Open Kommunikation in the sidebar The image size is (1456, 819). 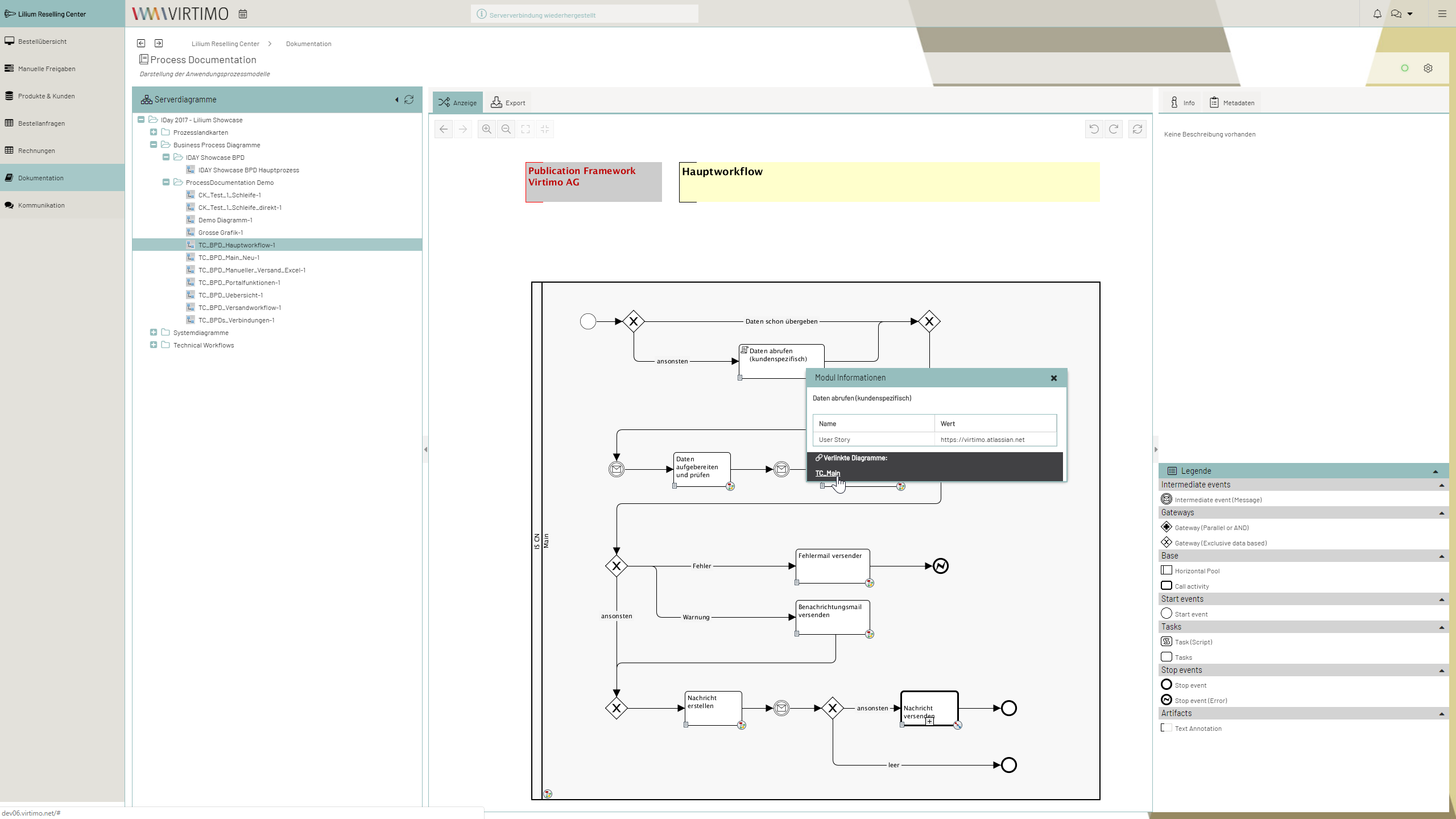click(x=62, y=205)
